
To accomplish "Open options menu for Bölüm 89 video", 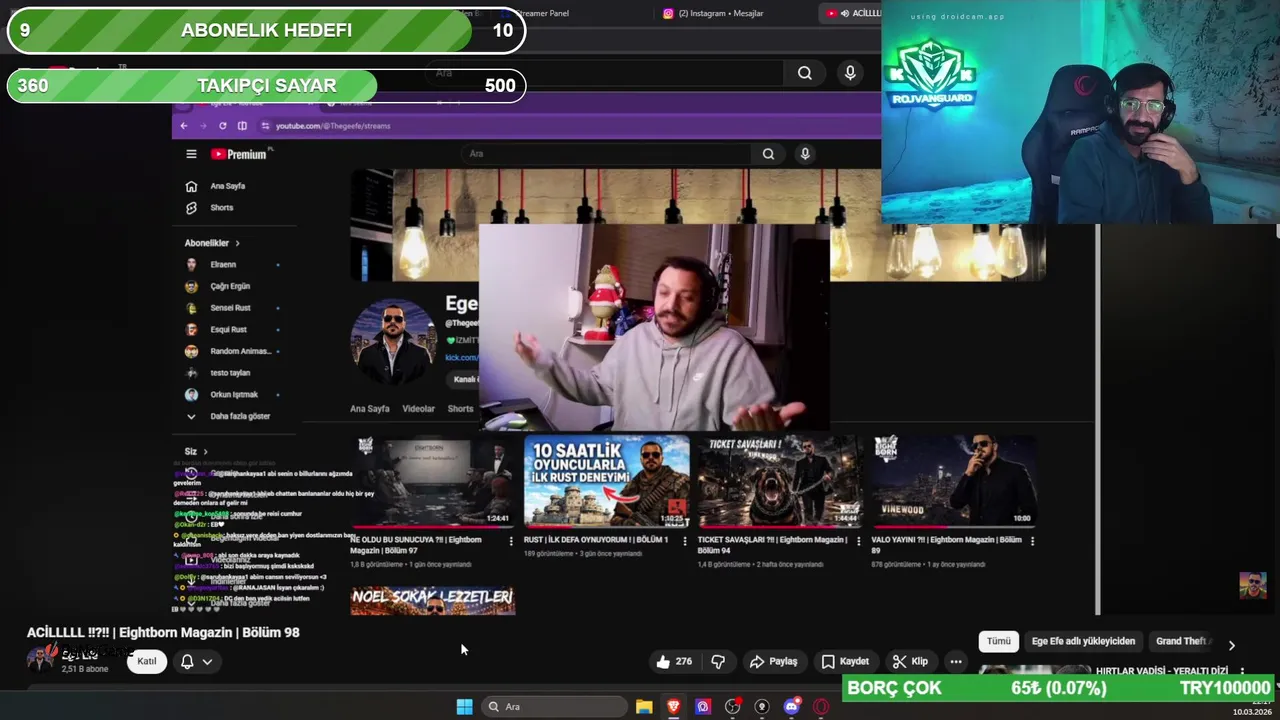I will [1032, 541].
